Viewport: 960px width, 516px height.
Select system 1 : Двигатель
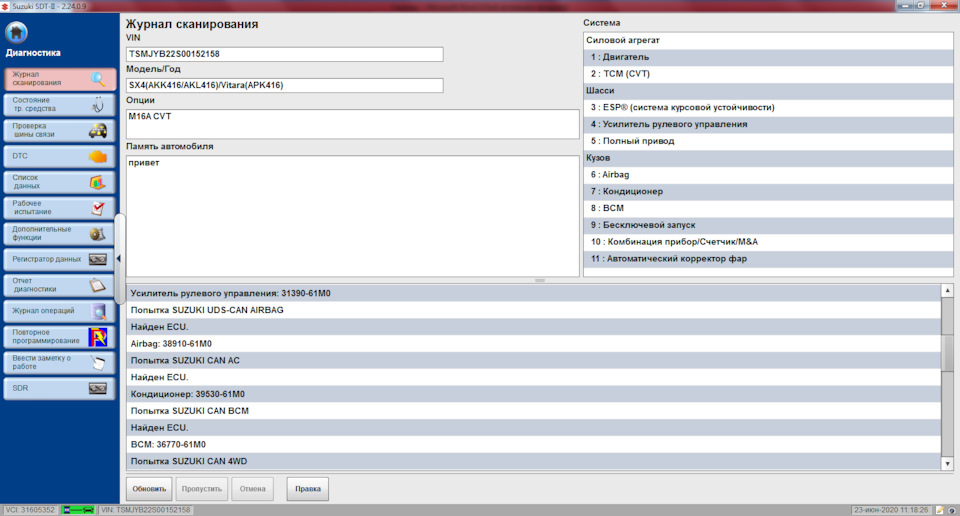(768, 57)
